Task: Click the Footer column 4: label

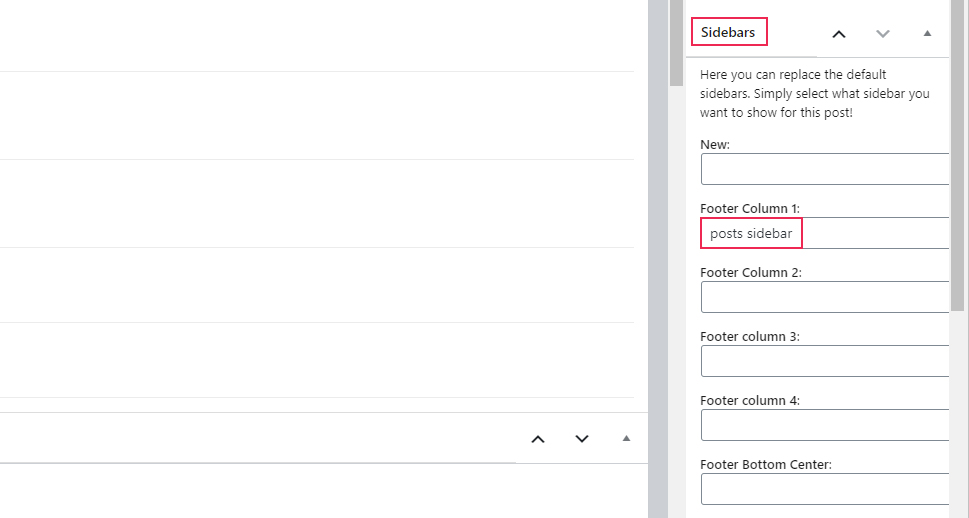Action: click(750, 401)
